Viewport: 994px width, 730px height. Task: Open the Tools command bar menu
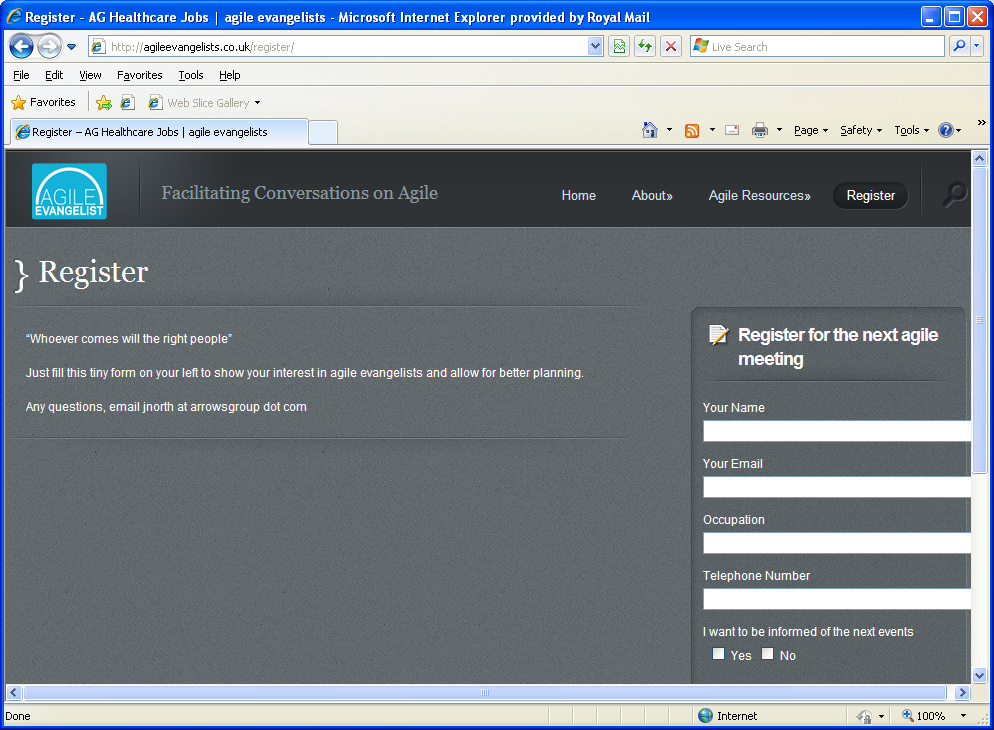tap(912, 130)
